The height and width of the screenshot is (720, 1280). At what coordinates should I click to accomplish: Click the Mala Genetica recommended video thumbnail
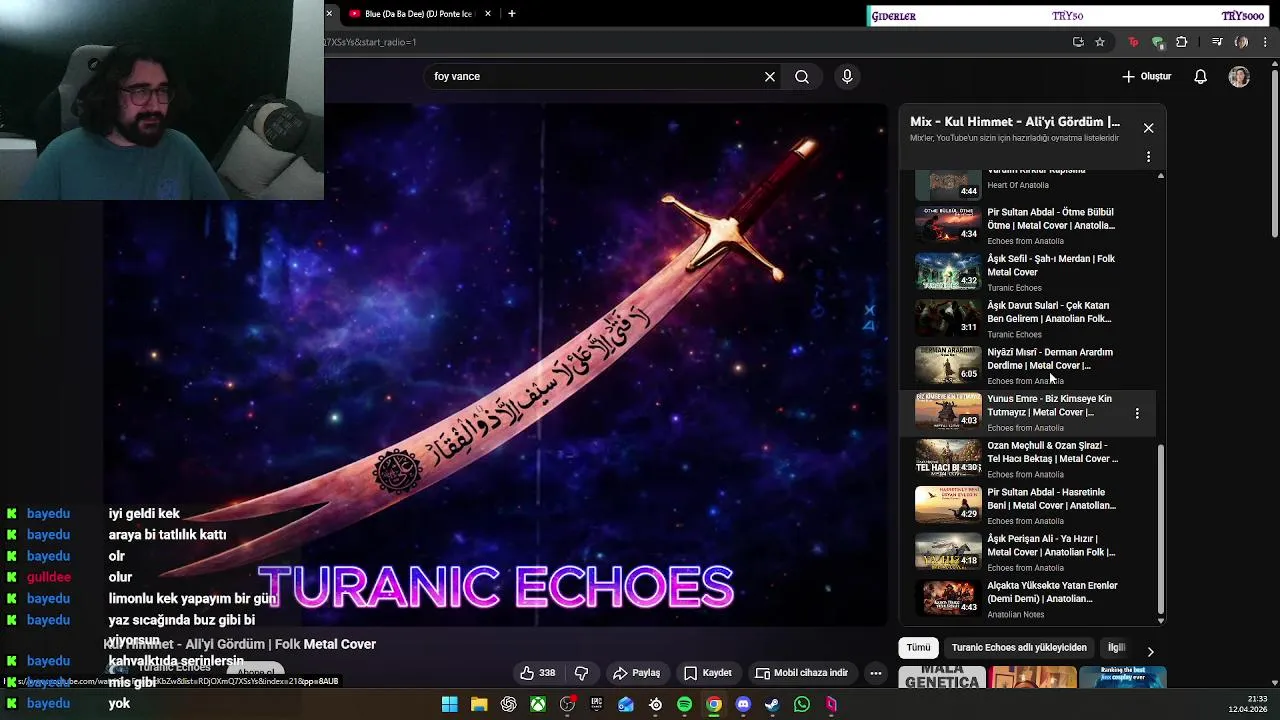942,678
